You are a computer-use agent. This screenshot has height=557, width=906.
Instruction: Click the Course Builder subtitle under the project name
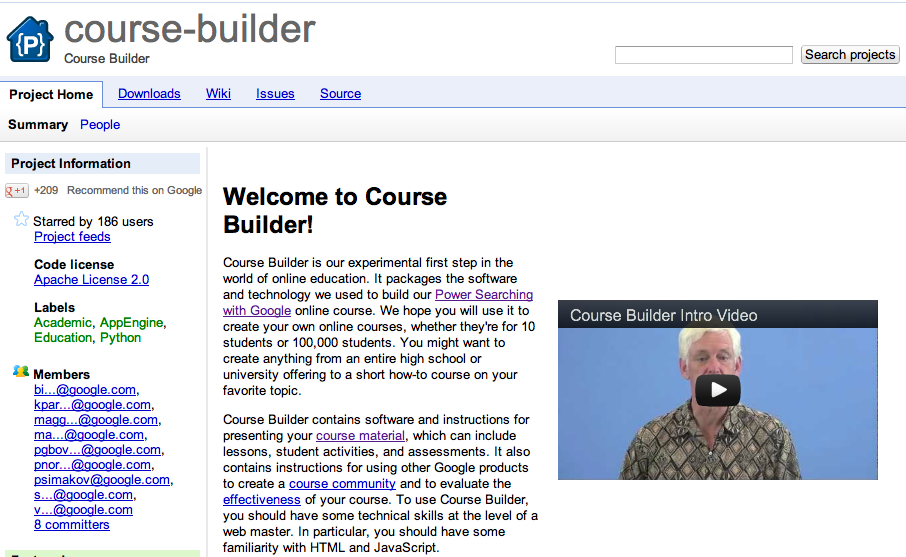coord(107,59)
